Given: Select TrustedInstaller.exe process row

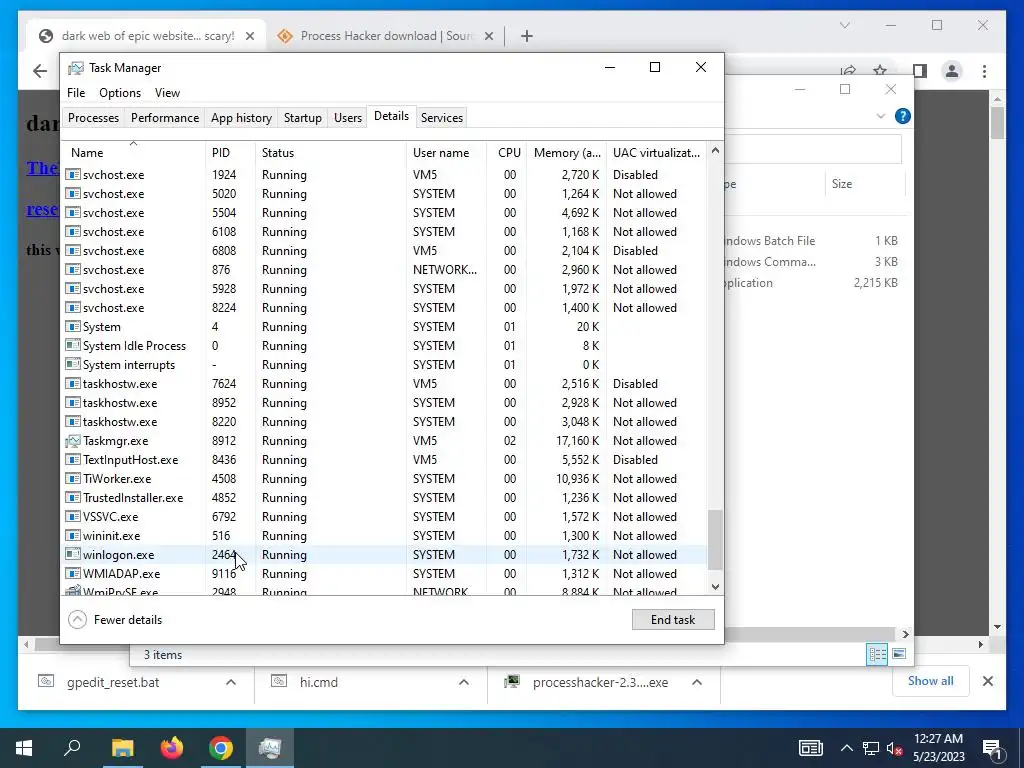Looking at the screenshot, I should pyautogui.click(x=384, y=498).
